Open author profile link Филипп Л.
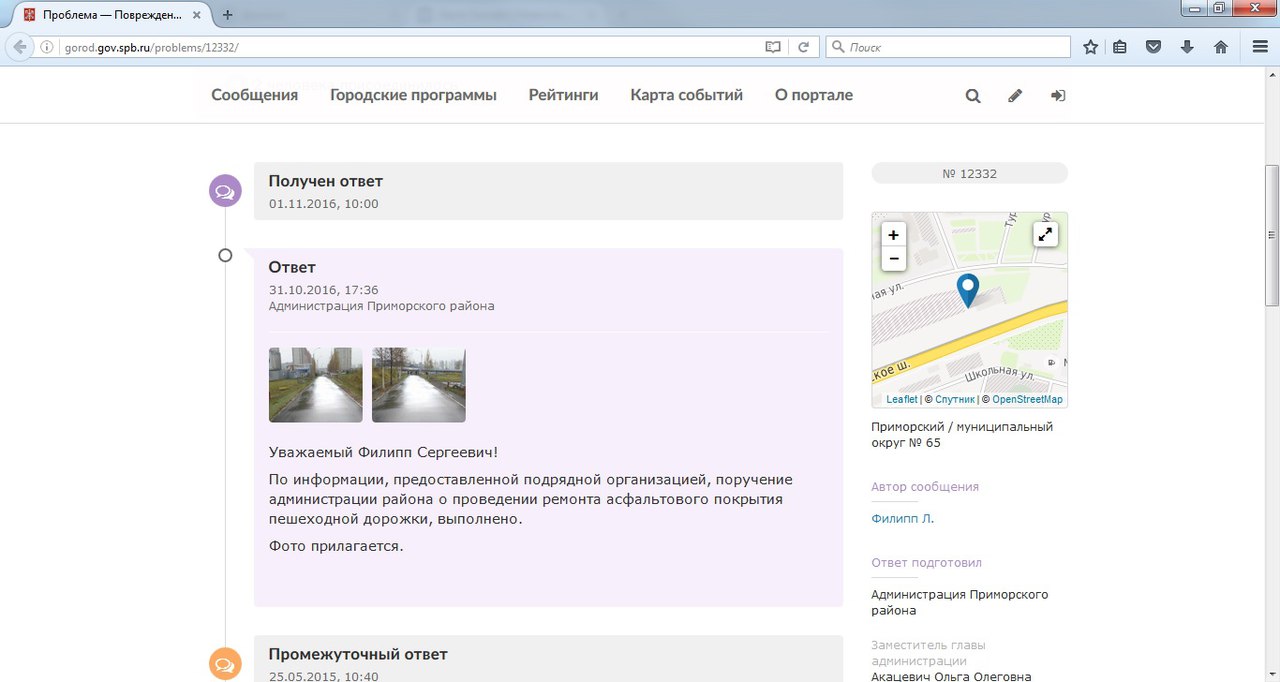Image resolution: width=1280 pixels, height=682 pixels. [902, 519]
